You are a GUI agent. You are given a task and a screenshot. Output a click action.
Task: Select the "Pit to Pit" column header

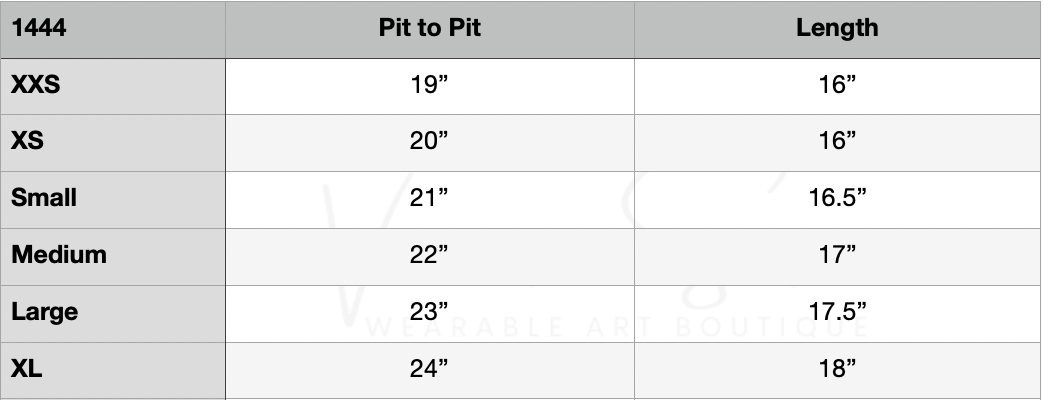(x=430, y=28)
